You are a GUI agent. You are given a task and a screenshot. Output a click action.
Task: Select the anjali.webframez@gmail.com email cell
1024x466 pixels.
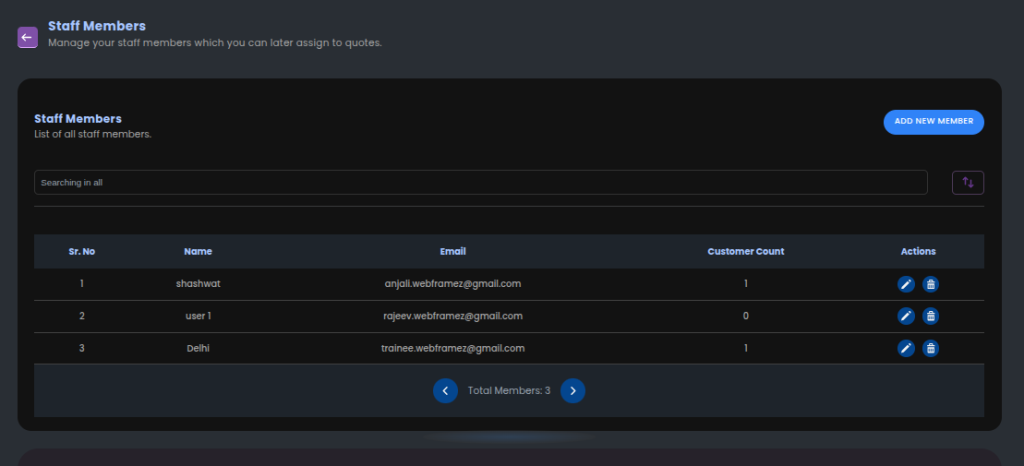click(x=453, y=284)
